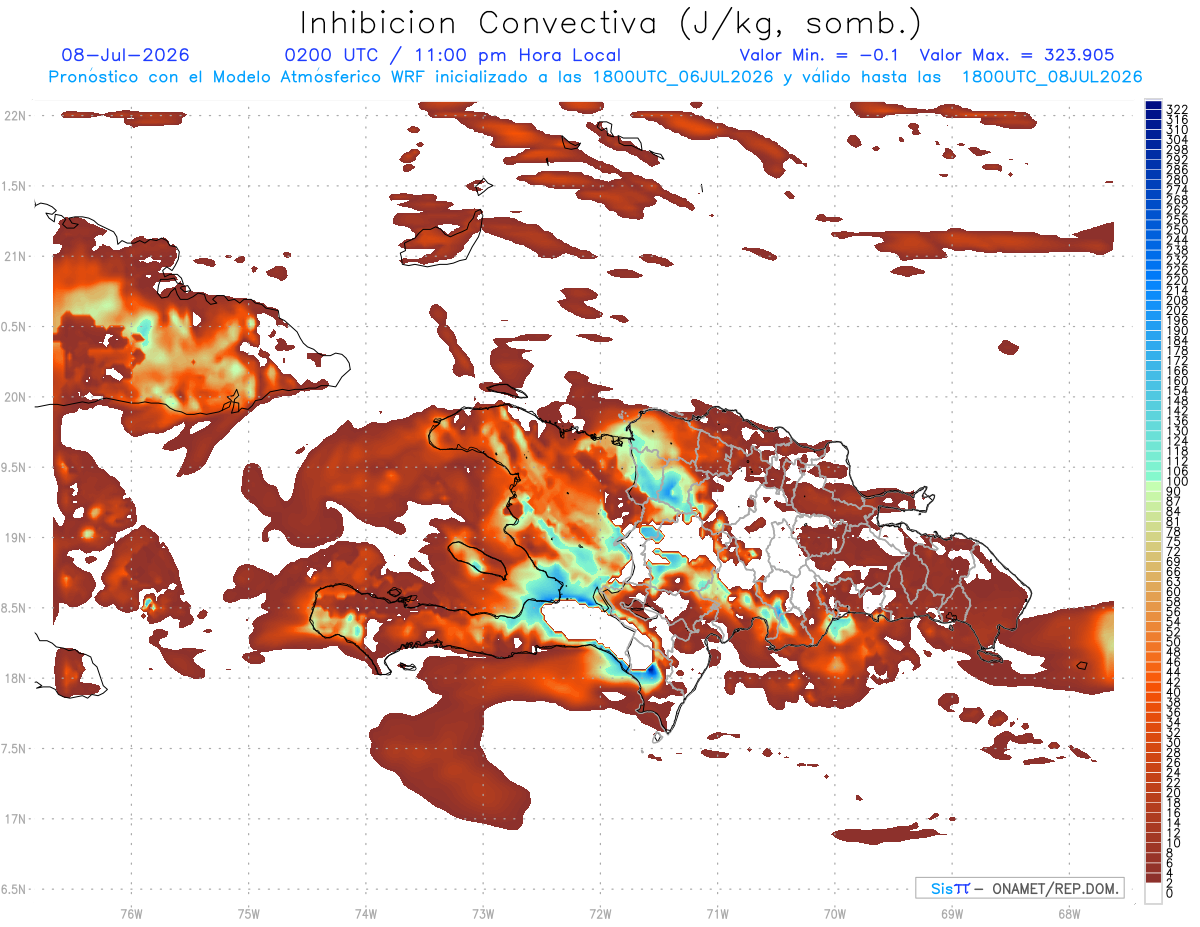The height and width of the screenshot is (927, 1200).
Task: Click the darkest blue swatch atop the colorbar
Action: click(1153, 105)
